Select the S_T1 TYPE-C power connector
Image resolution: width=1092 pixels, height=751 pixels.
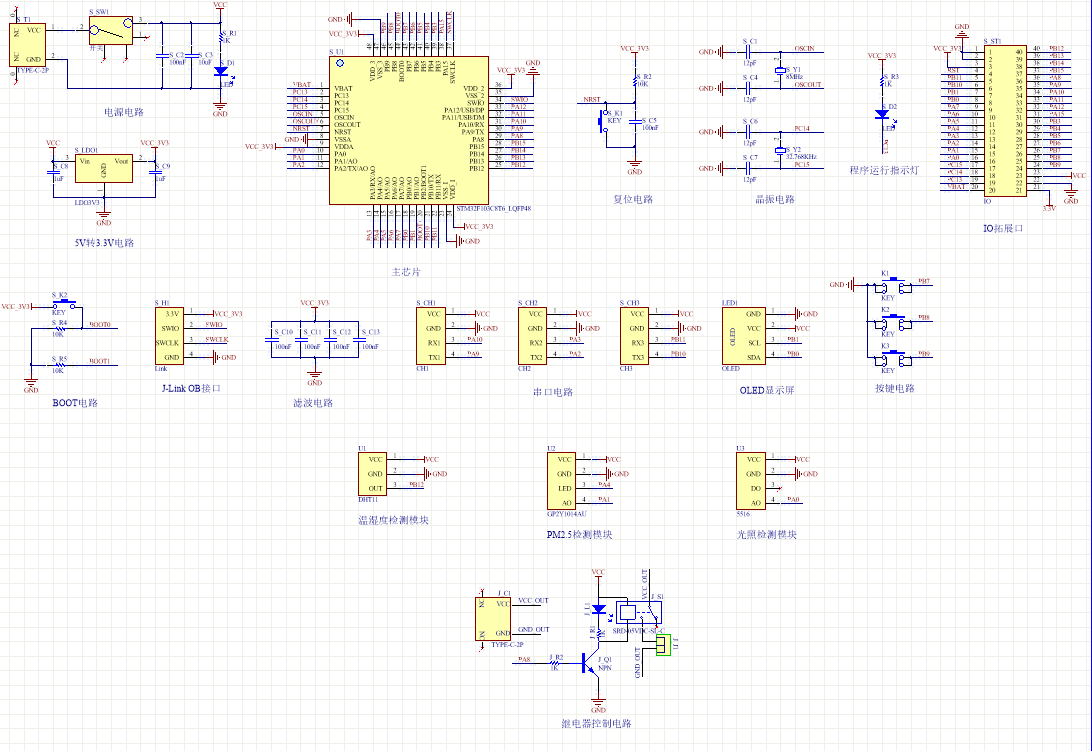click(x=28, y=45)
